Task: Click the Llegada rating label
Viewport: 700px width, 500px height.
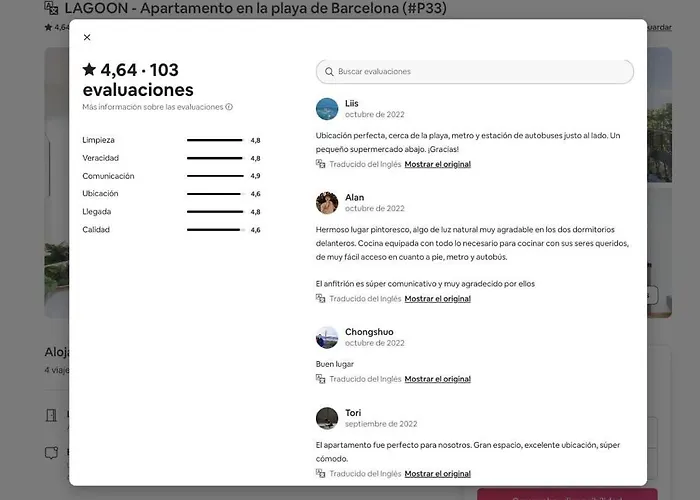Action: tap(96, 212)
